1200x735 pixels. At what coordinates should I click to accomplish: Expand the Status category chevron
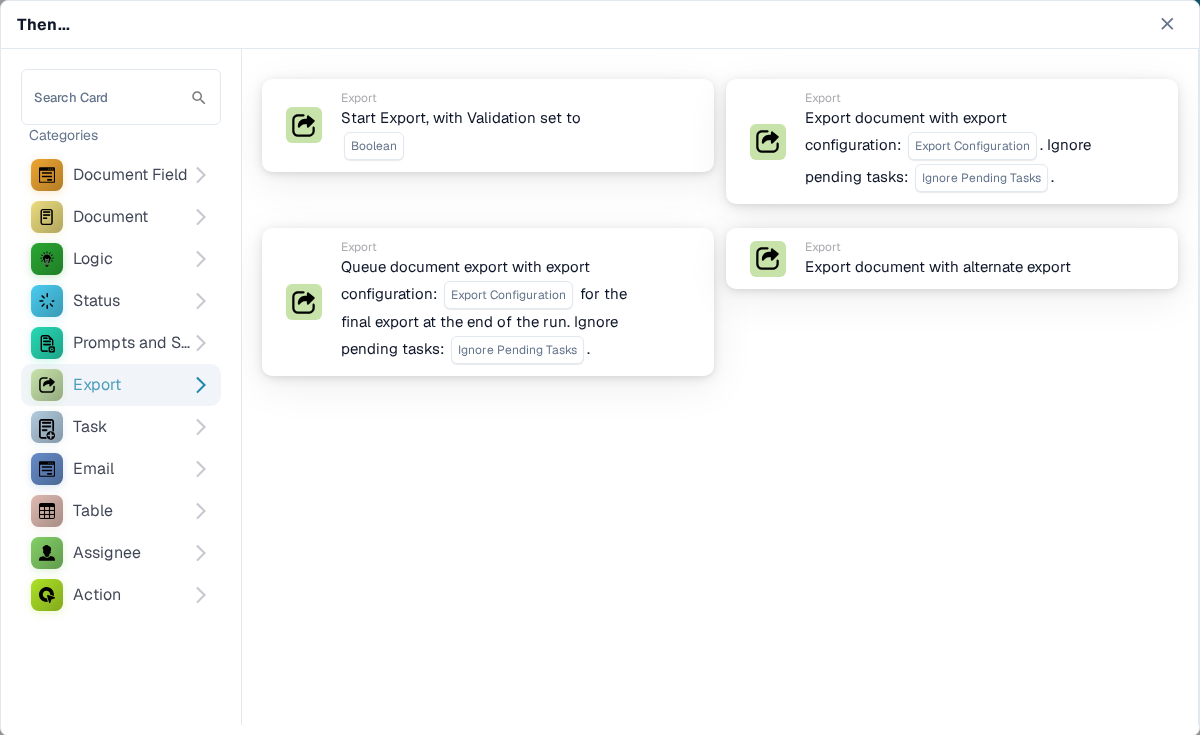point(201,301)
